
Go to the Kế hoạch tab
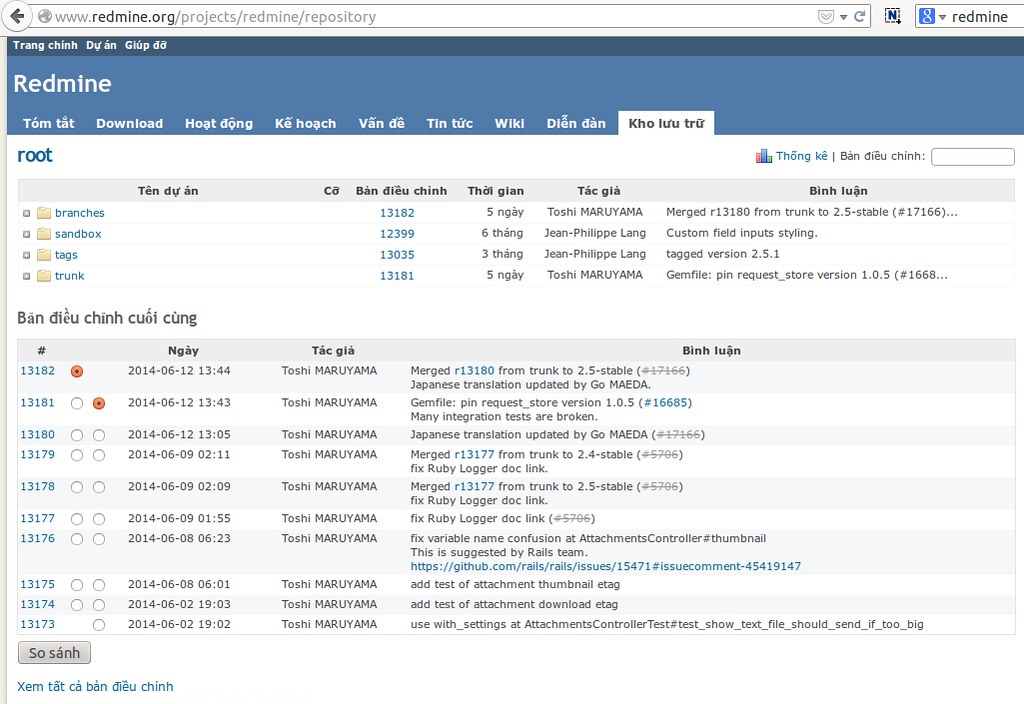click(305, 123)
